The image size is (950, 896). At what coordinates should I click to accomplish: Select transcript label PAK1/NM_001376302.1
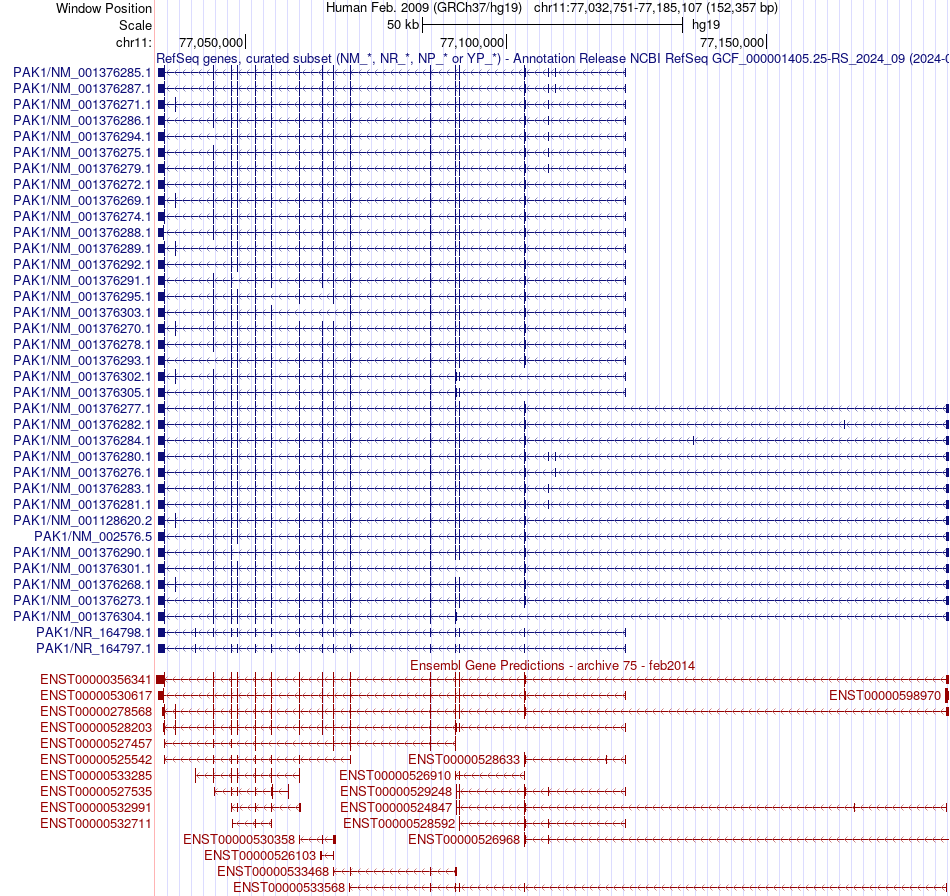pos(82,376)
